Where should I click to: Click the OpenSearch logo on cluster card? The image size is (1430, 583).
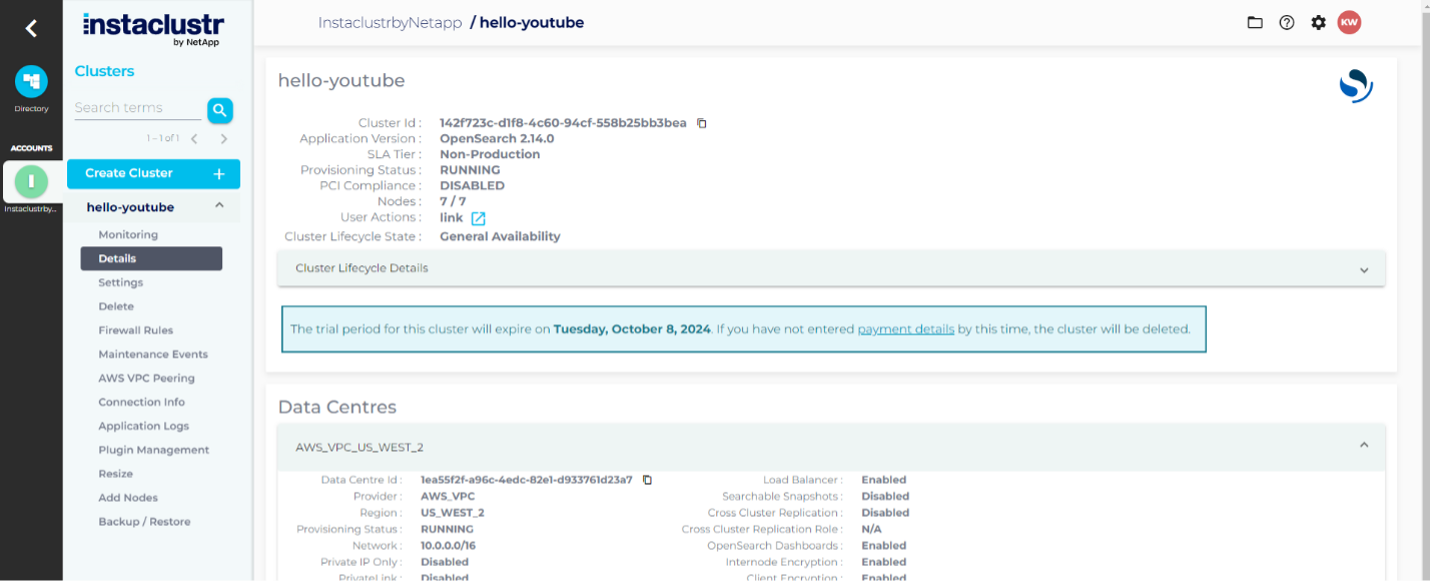click(1356, 86)
